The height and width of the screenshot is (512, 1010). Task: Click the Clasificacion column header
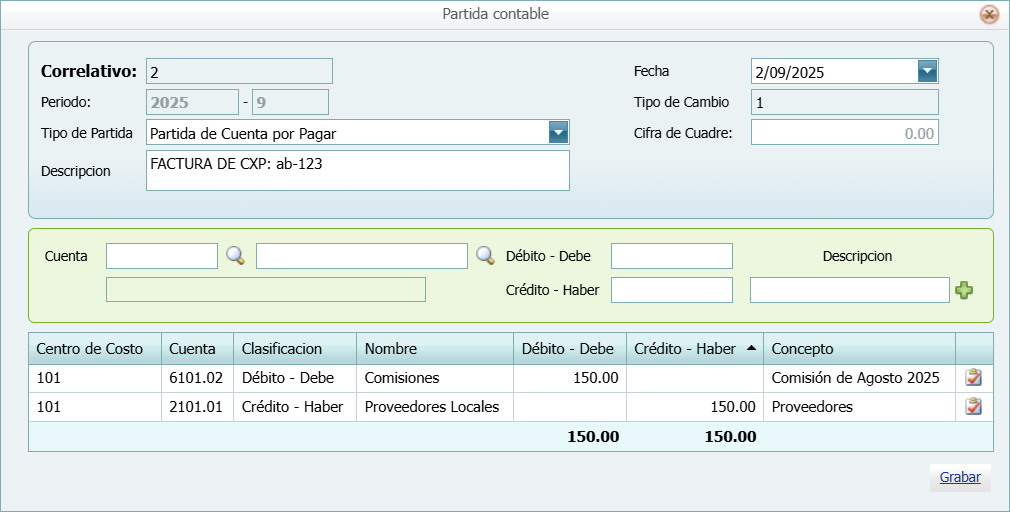295,348
